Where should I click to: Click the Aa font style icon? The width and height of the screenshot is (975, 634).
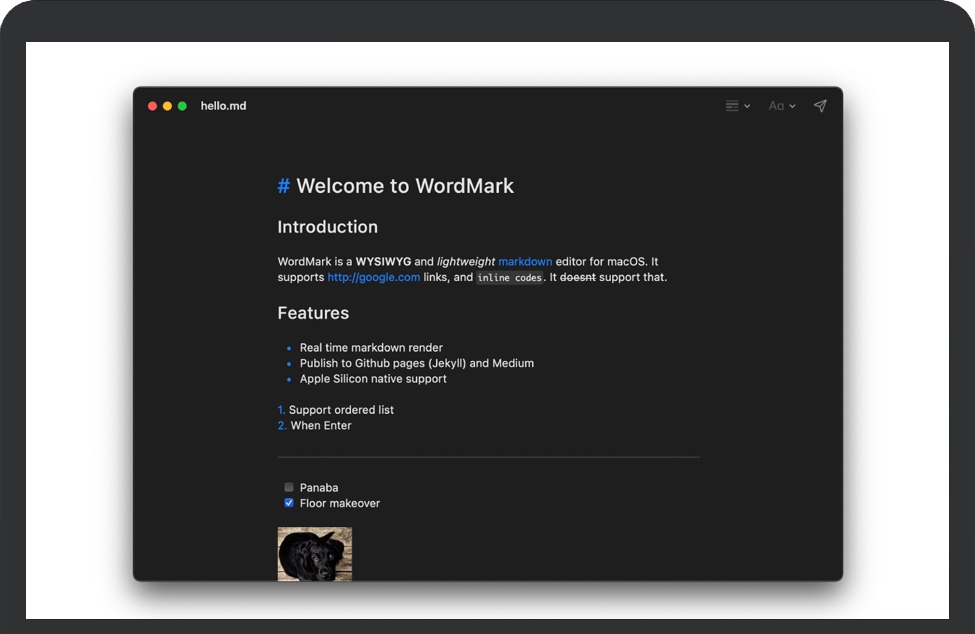tap(776, 106)
